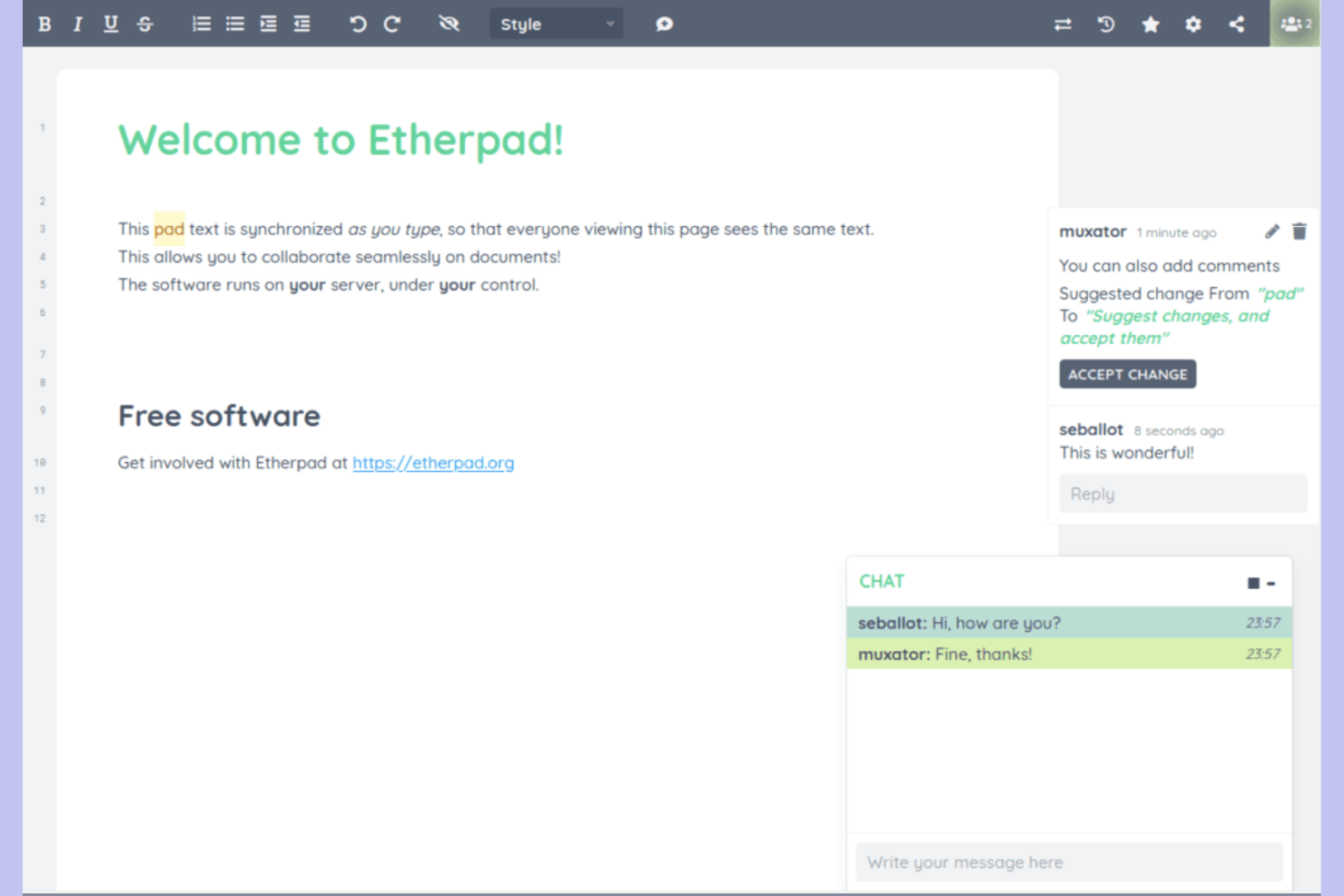Undo the last edit
Screen dimensions: 1344x896
point(358,25)
